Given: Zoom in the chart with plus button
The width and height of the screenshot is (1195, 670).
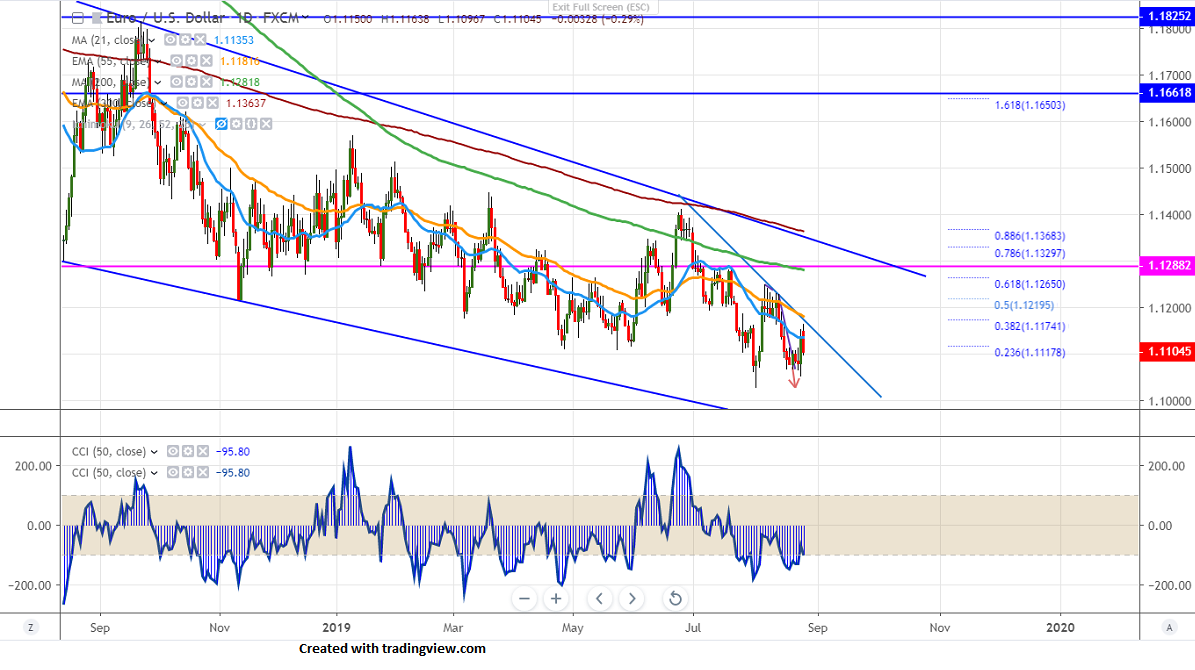Looking at the screenshot, I should [x=556, y=599].
